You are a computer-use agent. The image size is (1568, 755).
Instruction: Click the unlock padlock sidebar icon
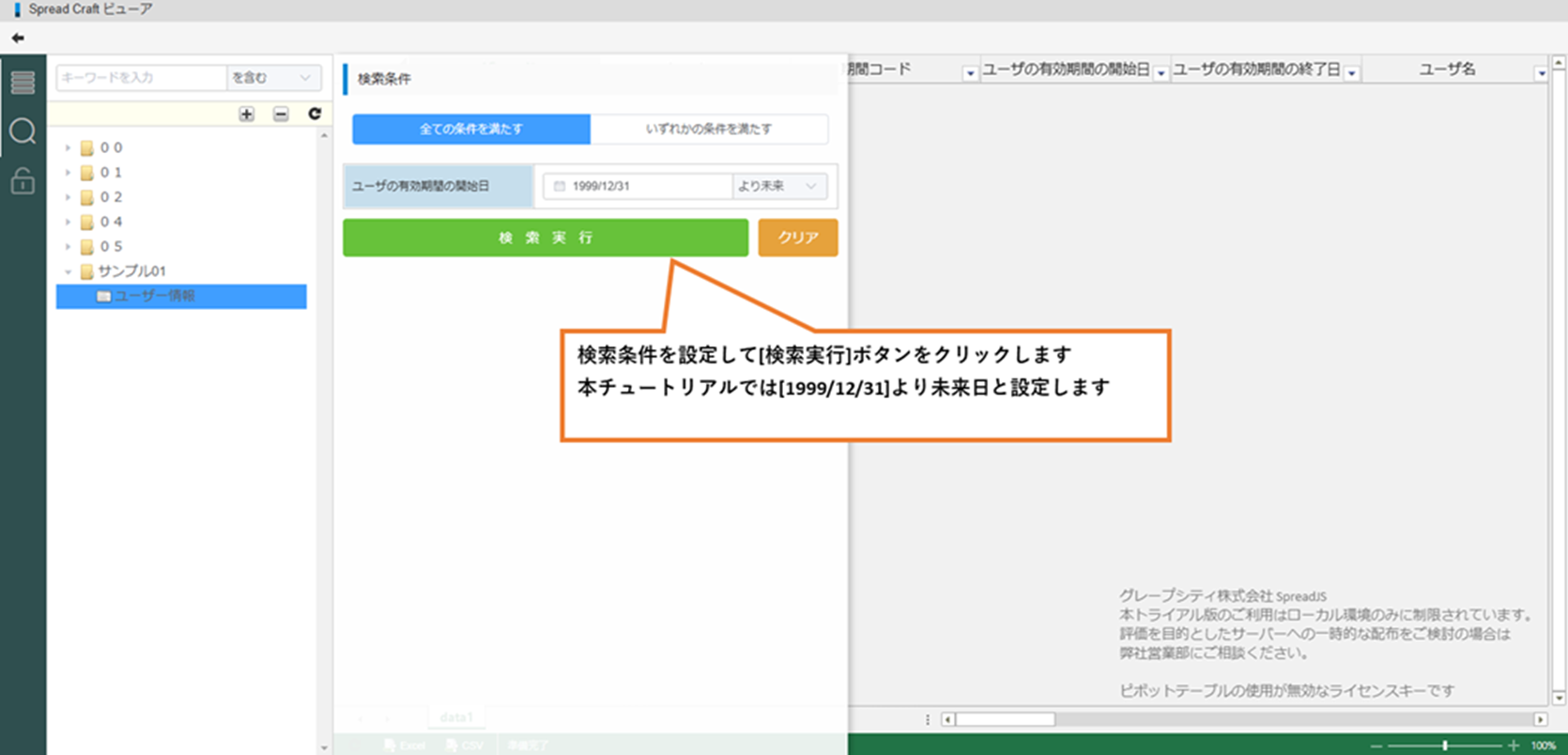click(23, 180)
